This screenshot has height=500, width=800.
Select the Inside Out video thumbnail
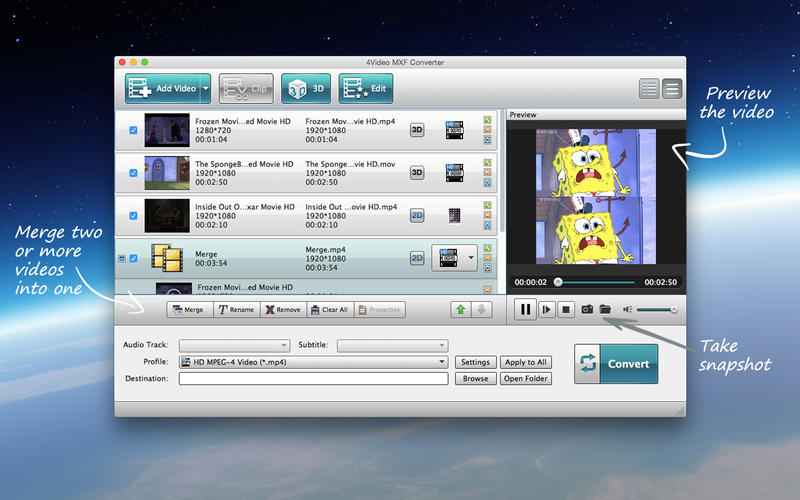(x=167, y=216)
